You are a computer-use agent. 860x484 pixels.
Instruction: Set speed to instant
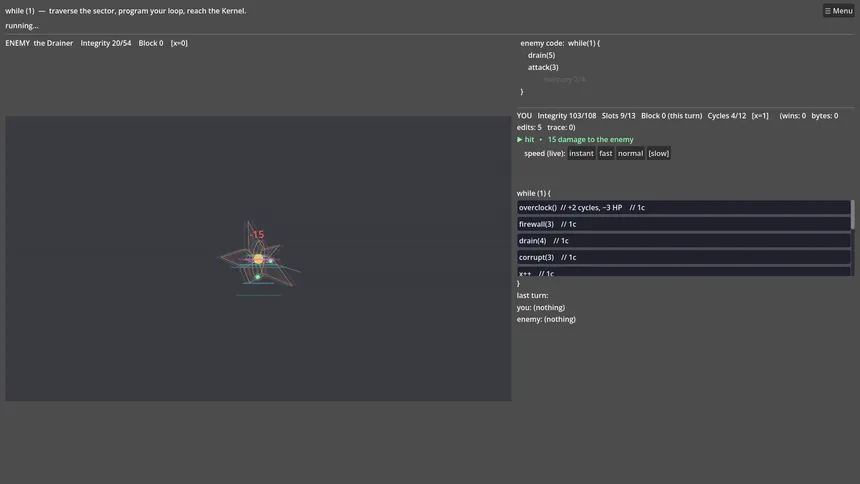[581, 153]
